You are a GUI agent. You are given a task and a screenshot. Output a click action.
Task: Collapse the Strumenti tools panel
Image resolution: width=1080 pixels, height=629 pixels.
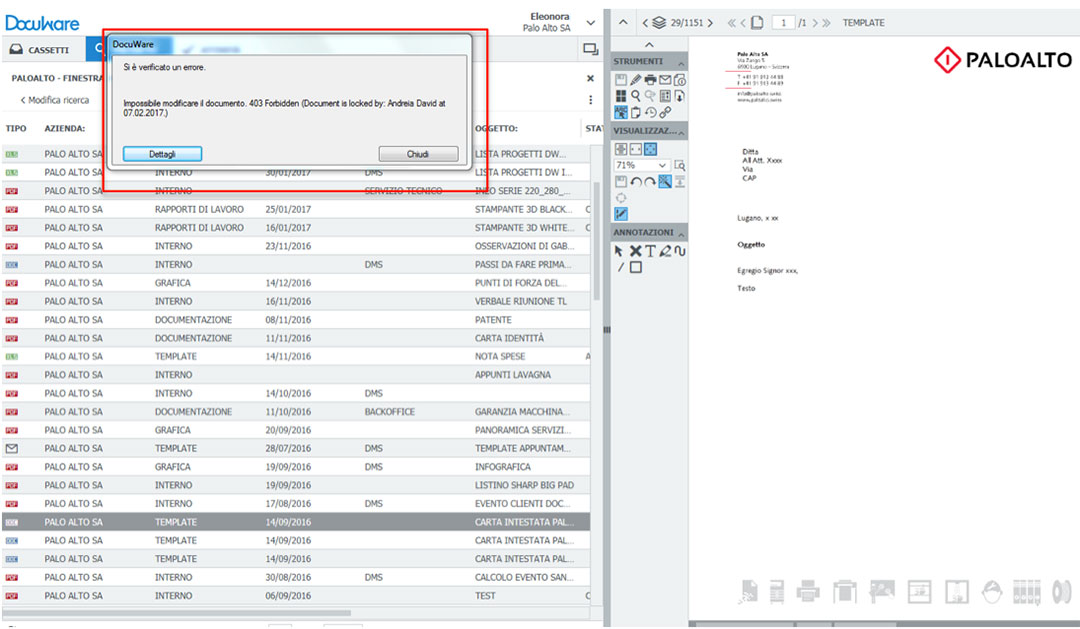click(x=681, y=62)
